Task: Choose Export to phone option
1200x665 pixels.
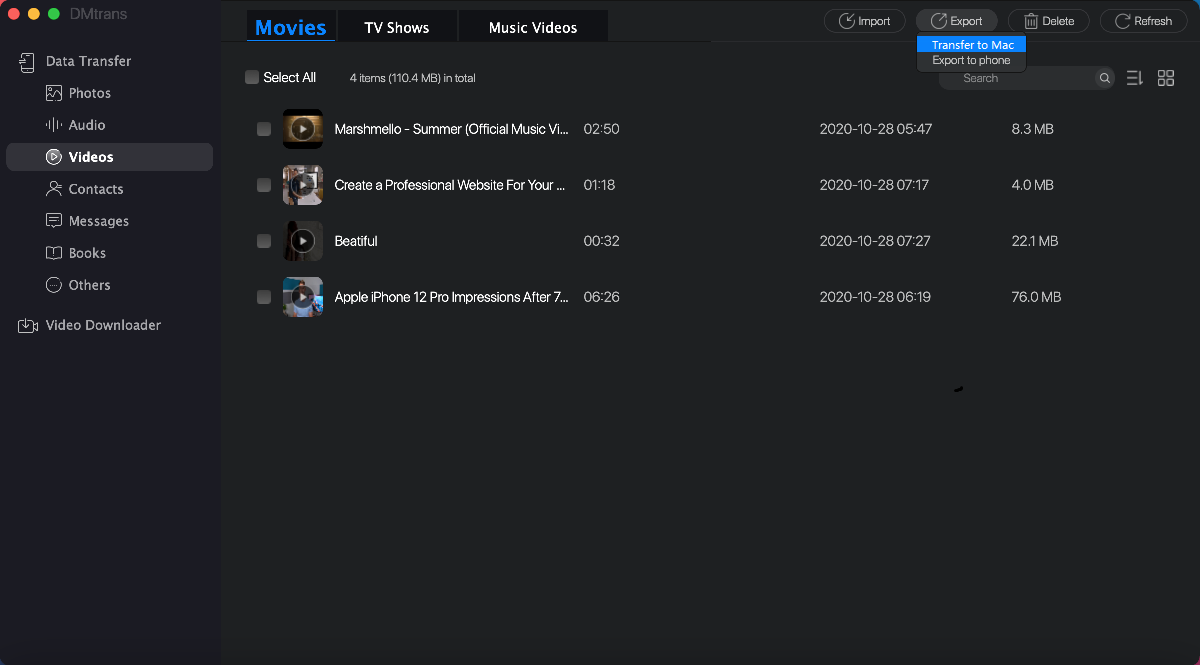Action: tap(971, 60)
